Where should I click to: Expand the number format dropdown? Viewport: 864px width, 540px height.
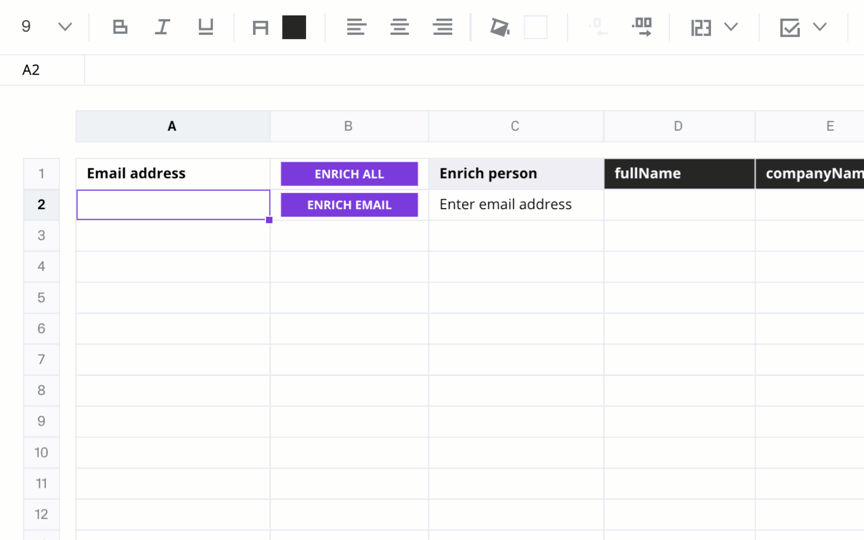tap(731, 26)
